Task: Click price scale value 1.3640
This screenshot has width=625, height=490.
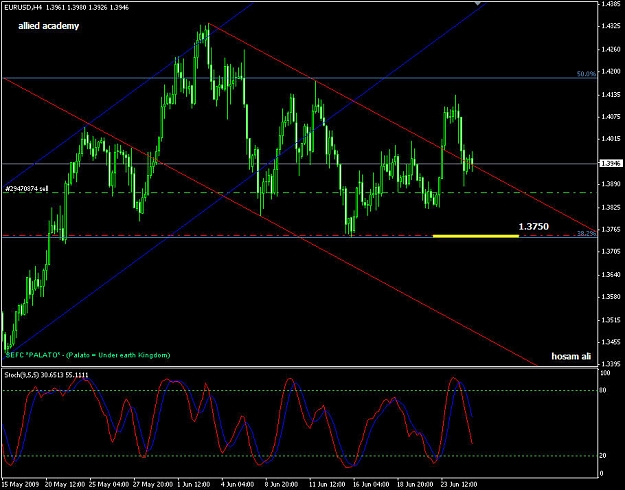Action: 612,275
